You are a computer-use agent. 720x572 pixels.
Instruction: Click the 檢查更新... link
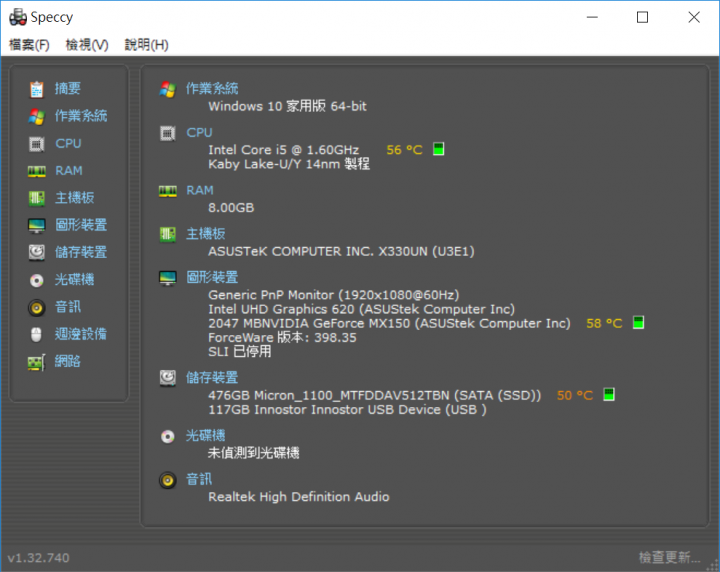(669, 557)
